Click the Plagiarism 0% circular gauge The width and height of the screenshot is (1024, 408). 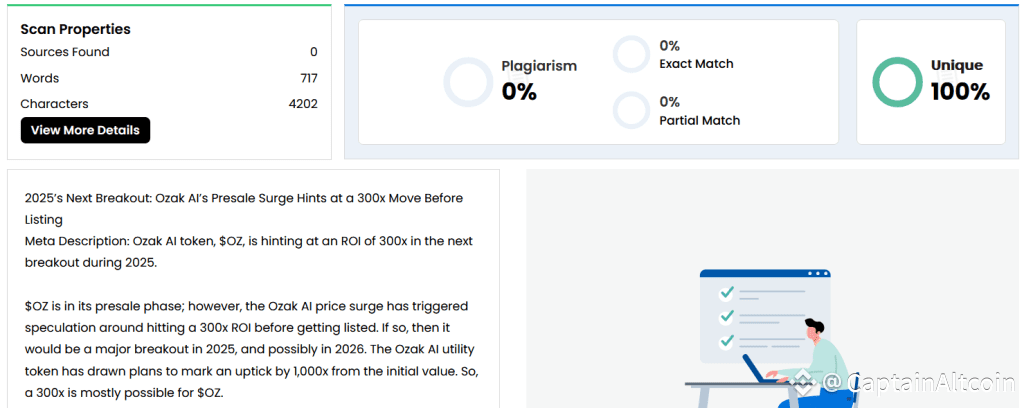(x=468, y=82)
